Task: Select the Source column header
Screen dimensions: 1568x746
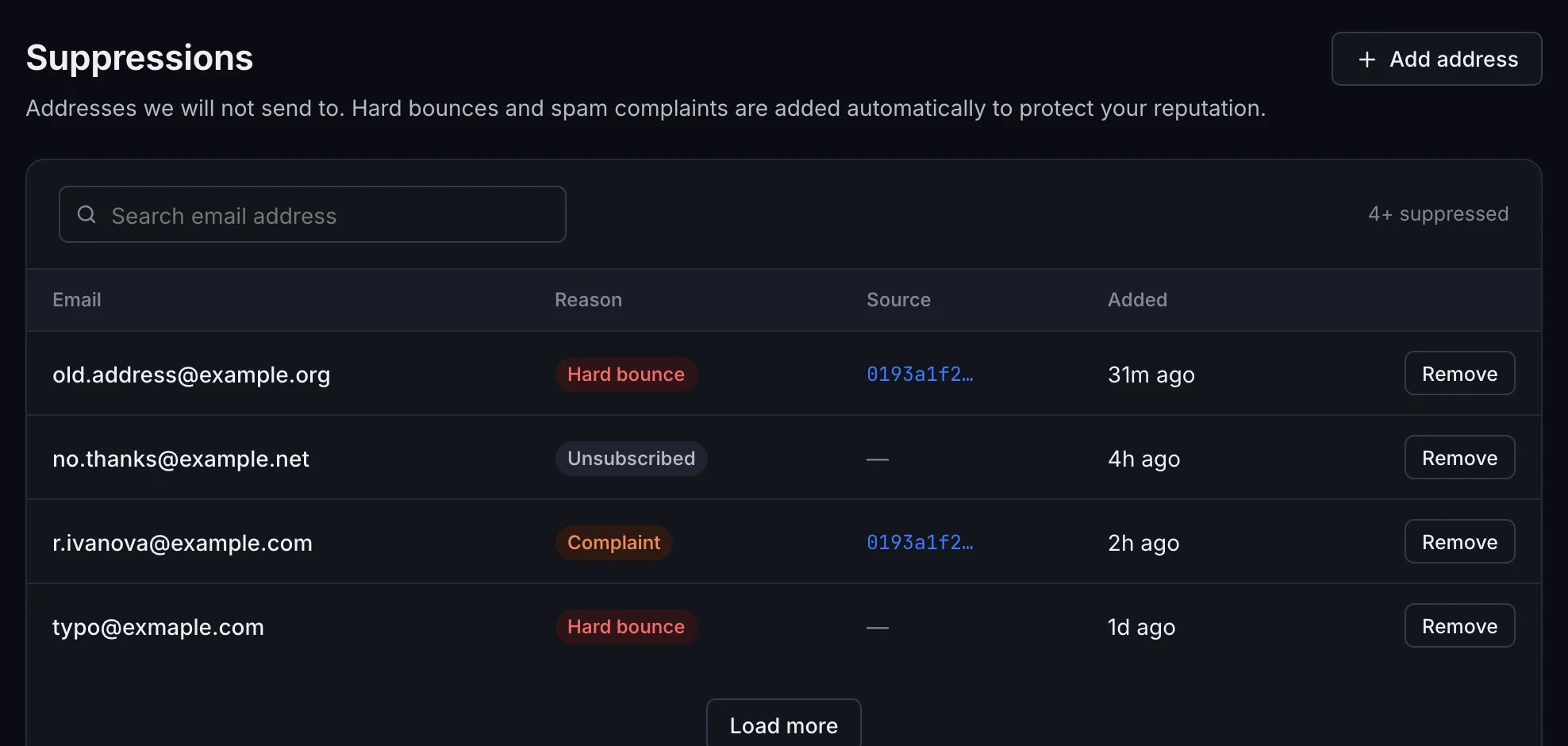Action: pos(898,299)
